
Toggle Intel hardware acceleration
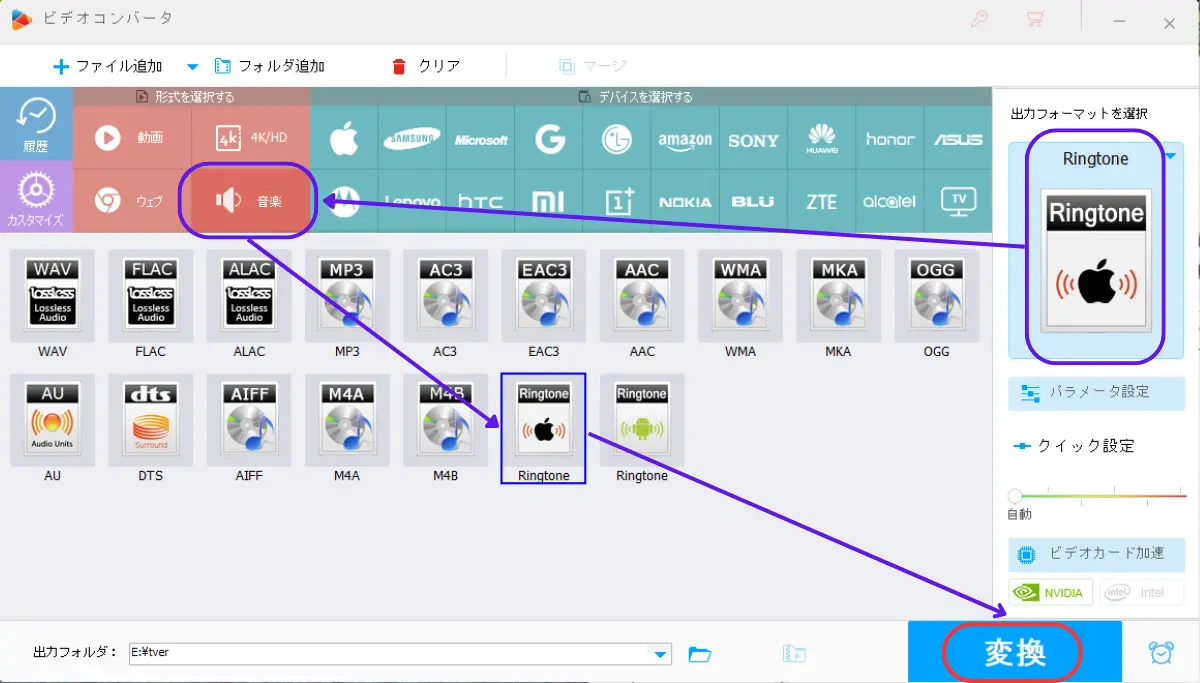(x=1140, y=593)
